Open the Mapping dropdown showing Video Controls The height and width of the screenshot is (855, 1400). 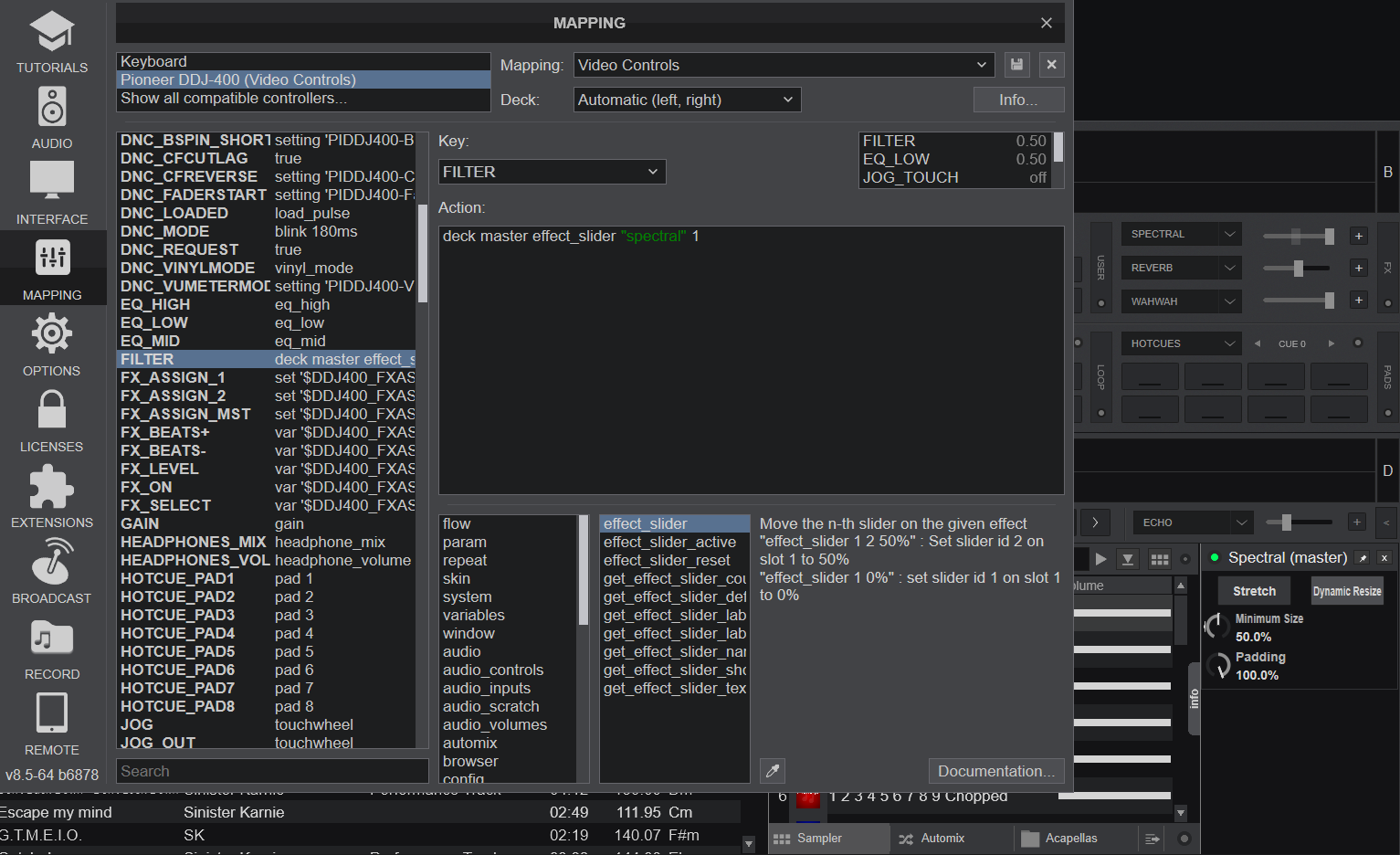tap(784, 65)
